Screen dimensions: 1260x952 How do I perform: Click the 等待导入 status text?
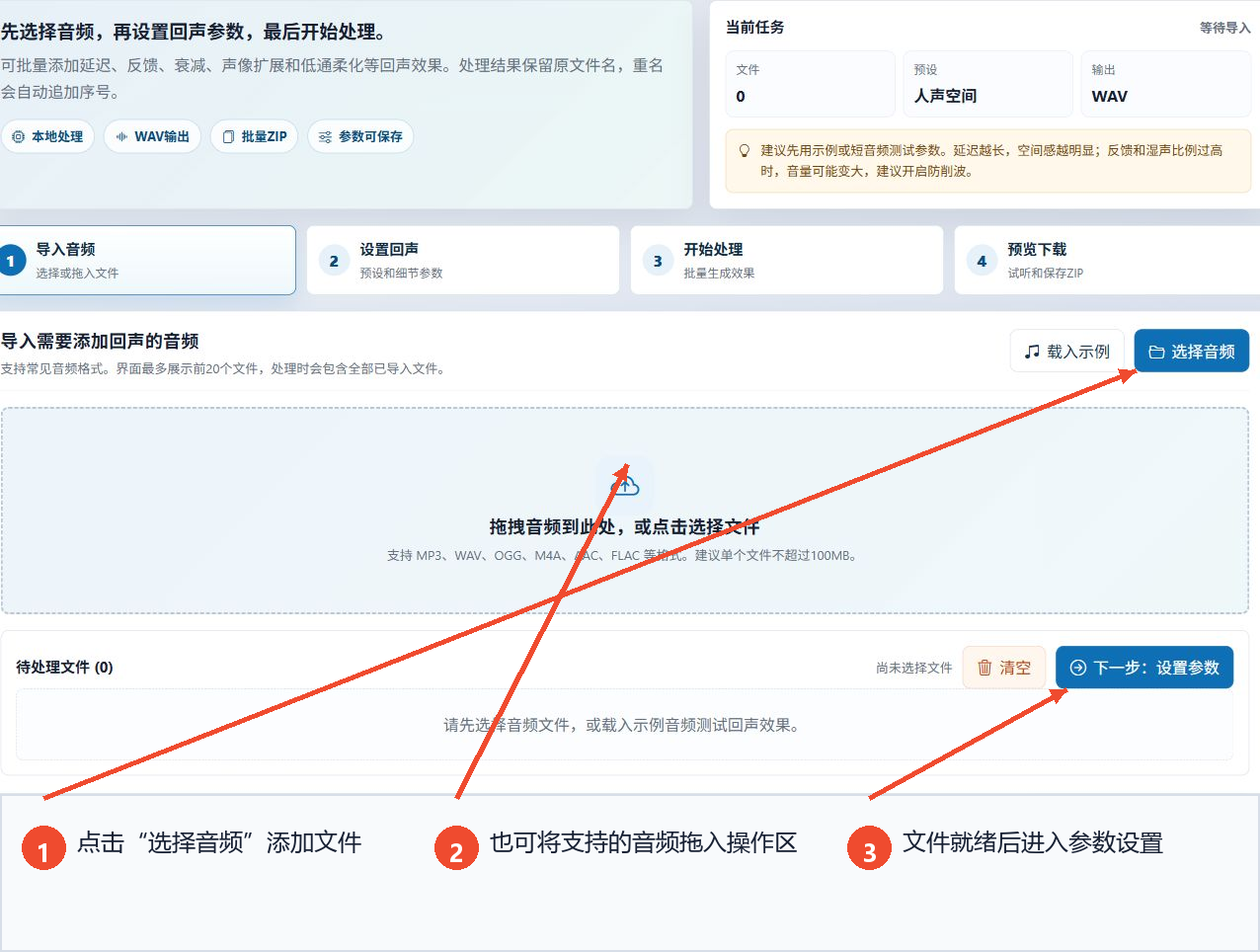1224,28
